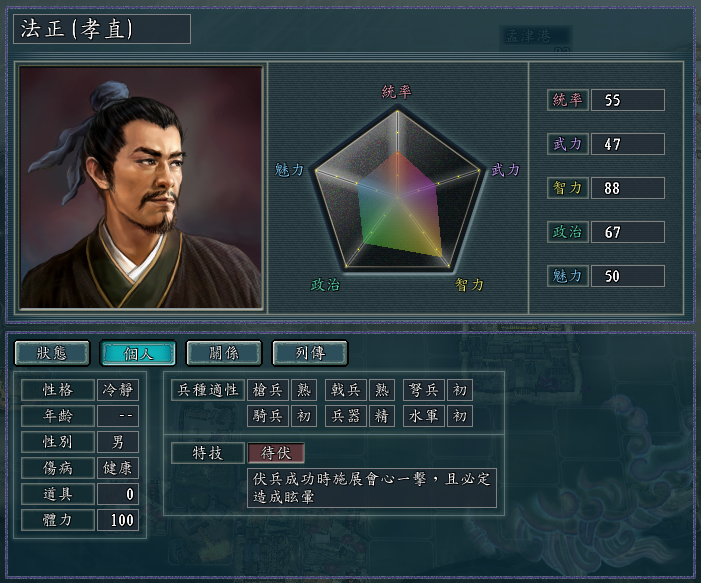Select the 水軍 aptitude cell
The image size is (701, 583).
pos(423,416)
